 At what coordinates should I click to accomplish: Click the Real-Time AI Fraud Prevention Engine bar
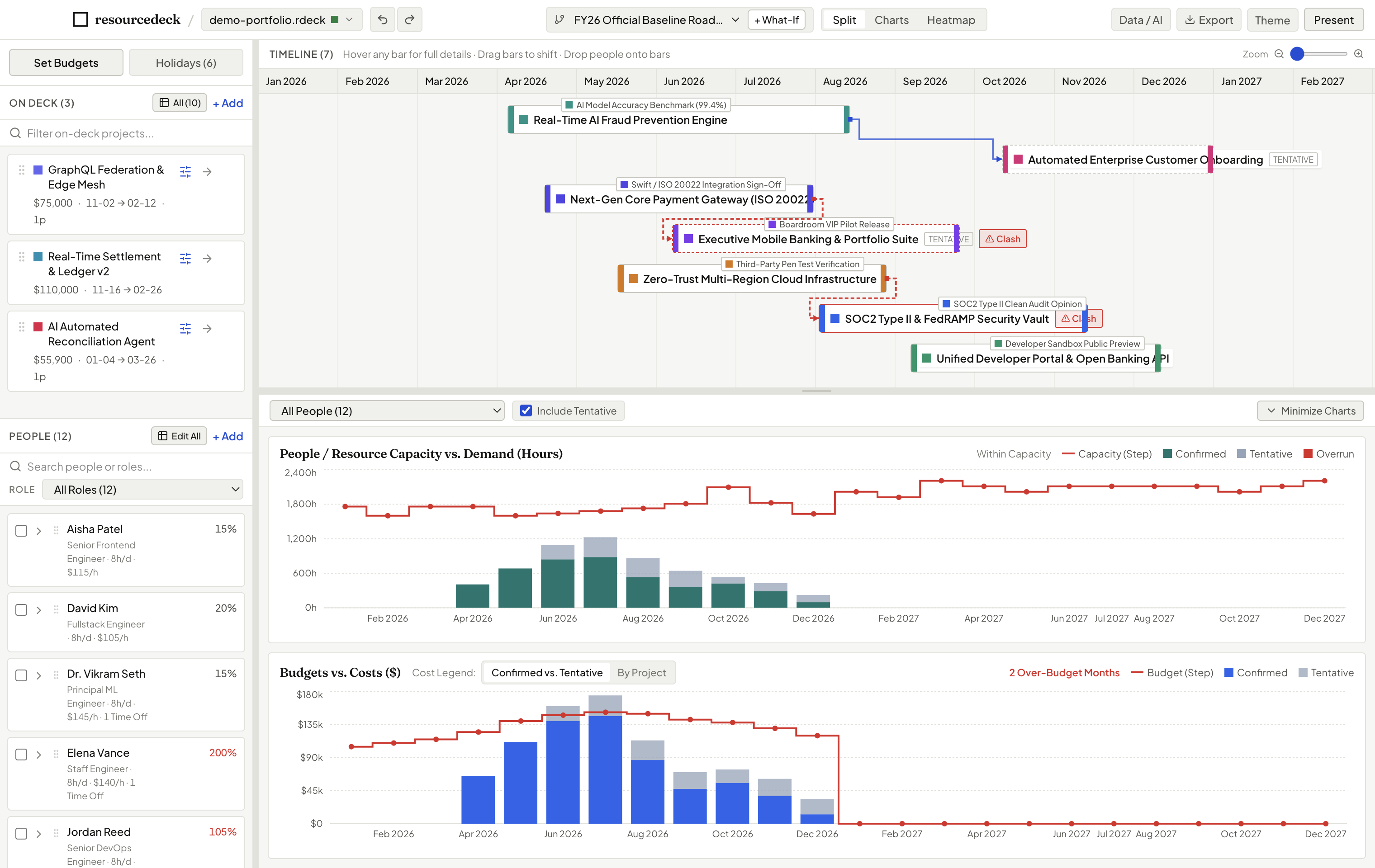click(x=678, y=120)
